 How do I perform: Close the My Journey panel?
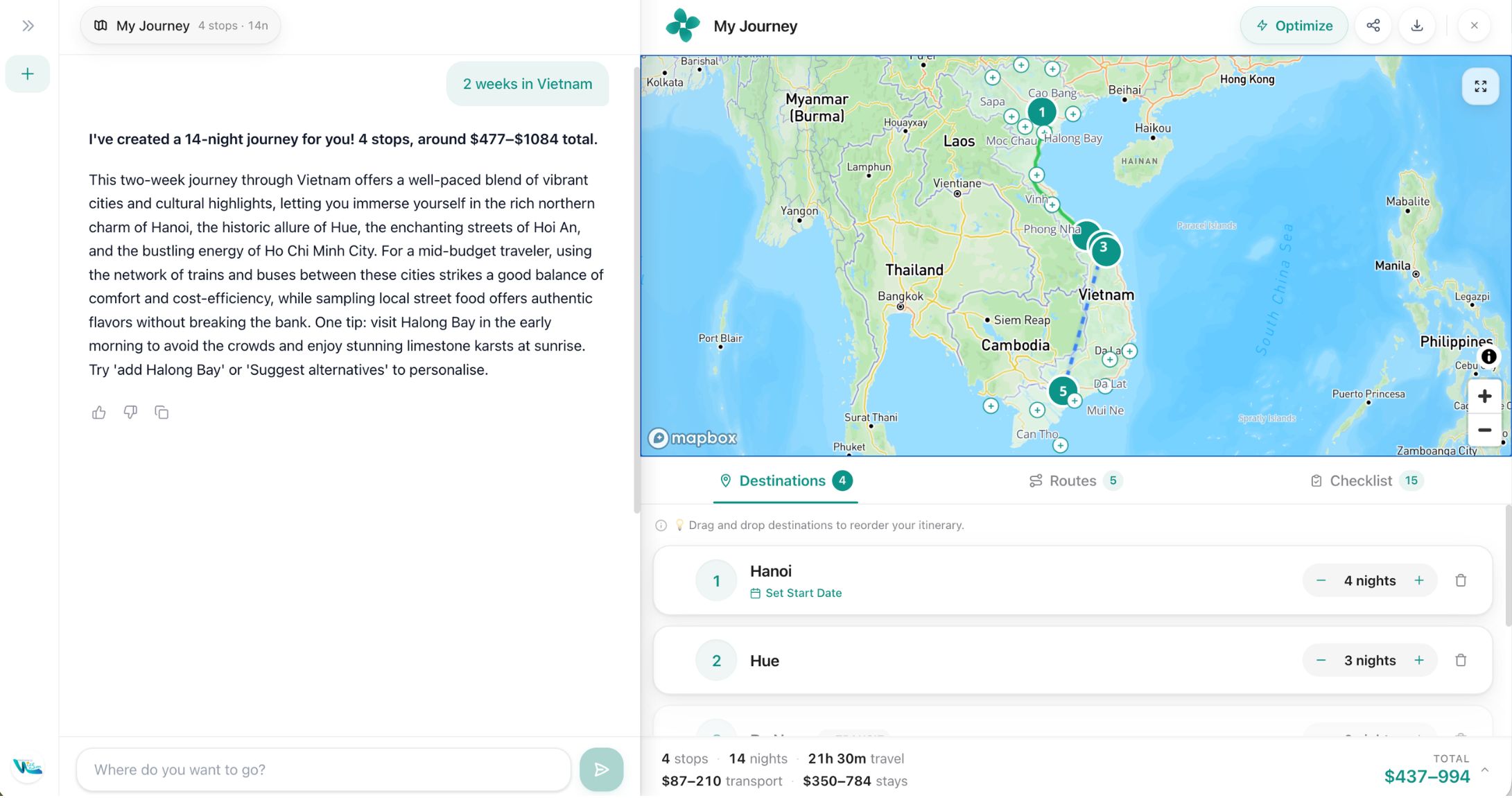1474,26
